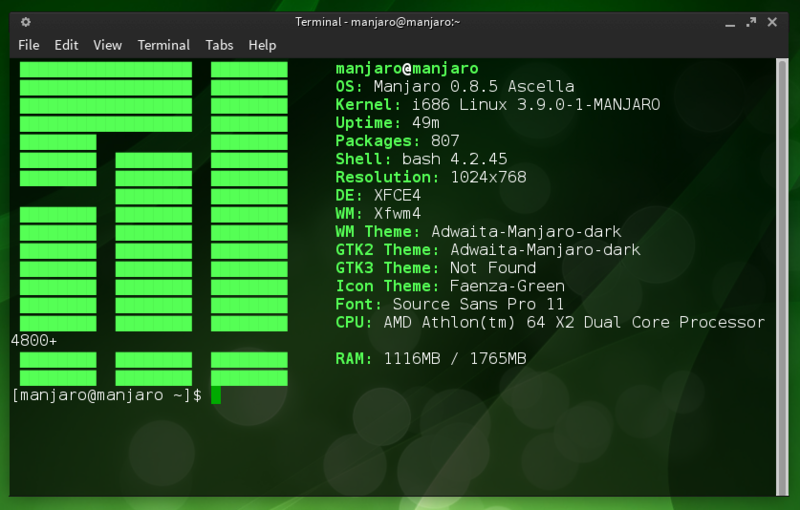800x510 pixels.
Task: Click the green cursor block at prompt
Action: [x=216, y=395]
